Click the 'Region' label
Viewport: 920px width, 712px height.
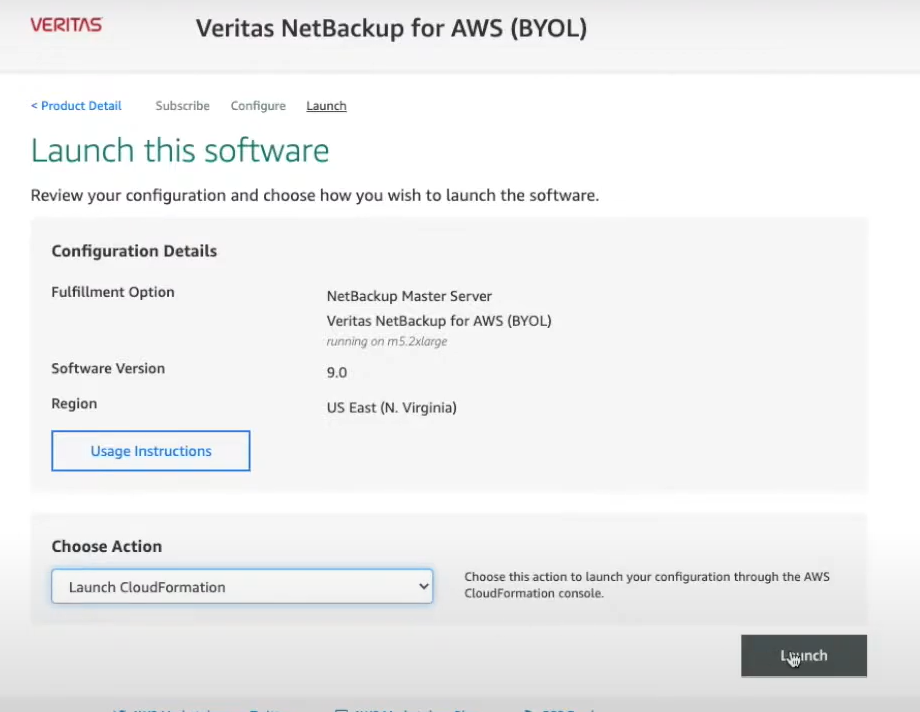point(74,403)
